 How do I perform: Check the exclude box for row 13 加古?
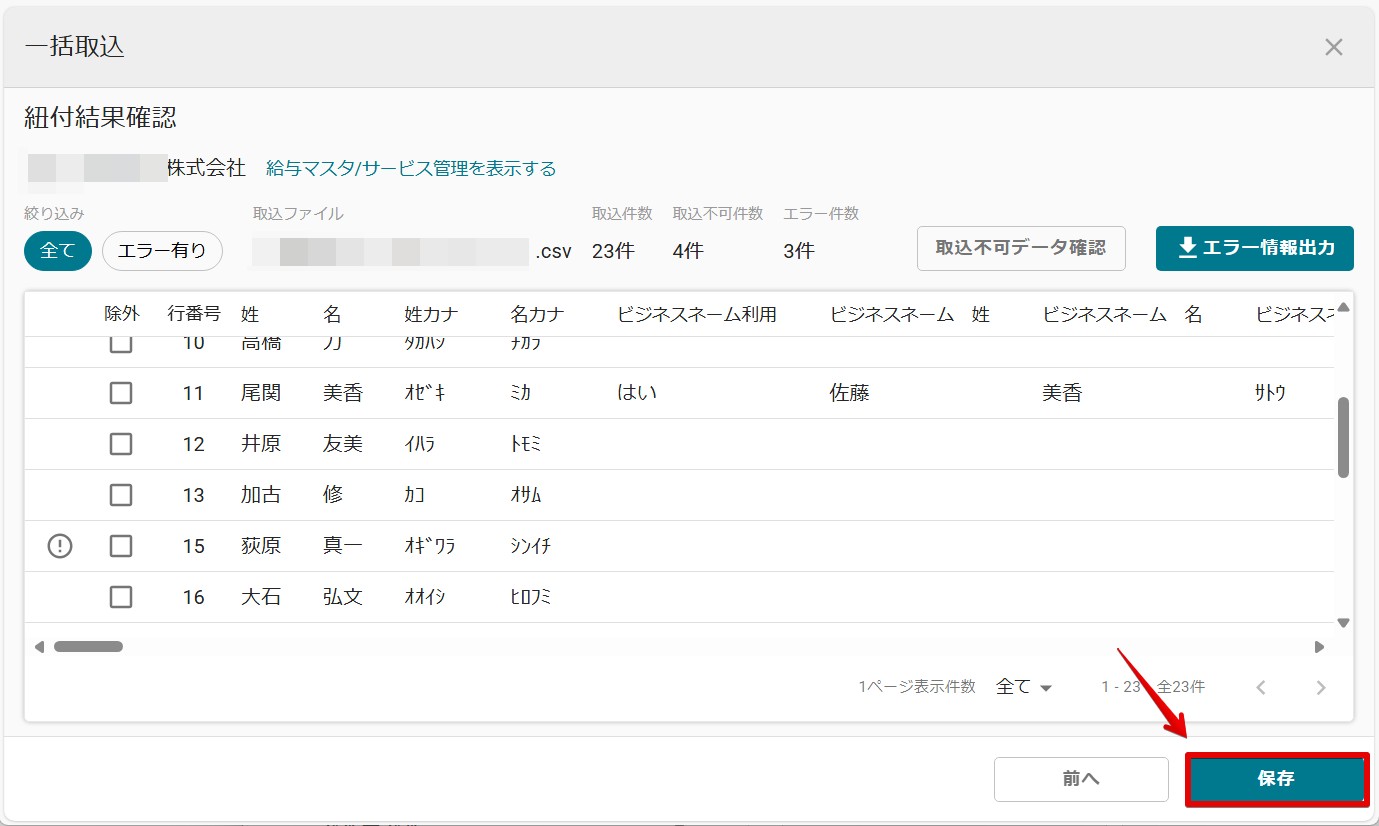click(121, 495)
